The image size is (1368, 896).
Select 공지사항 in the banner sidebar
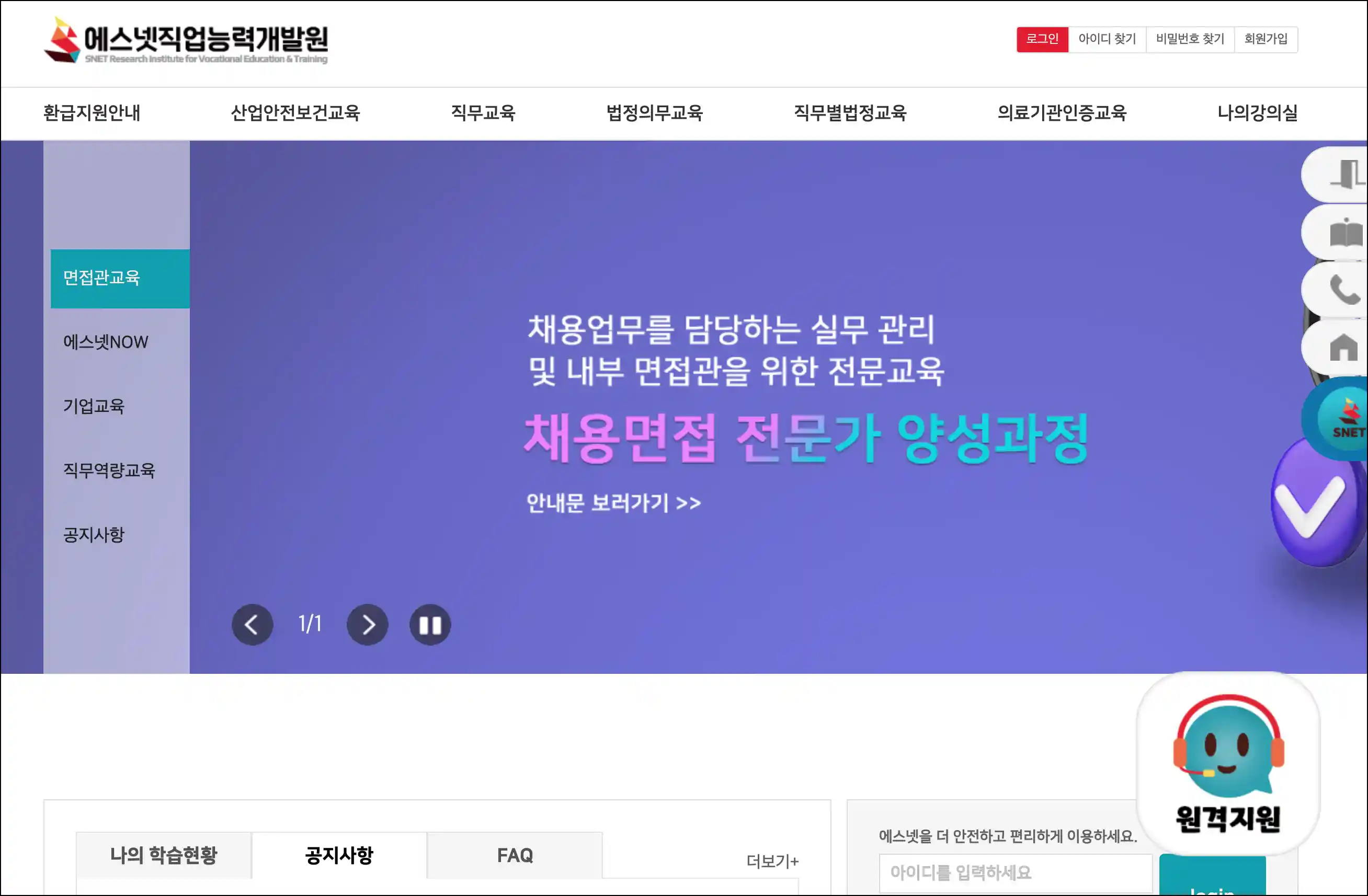94,535
